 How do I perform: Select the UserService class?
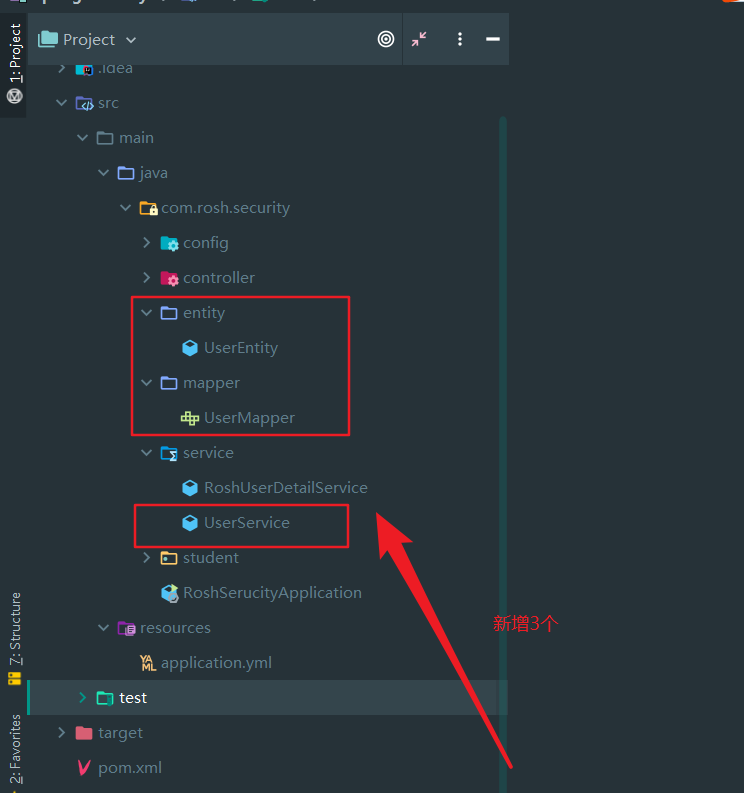(x=247, y=522)
